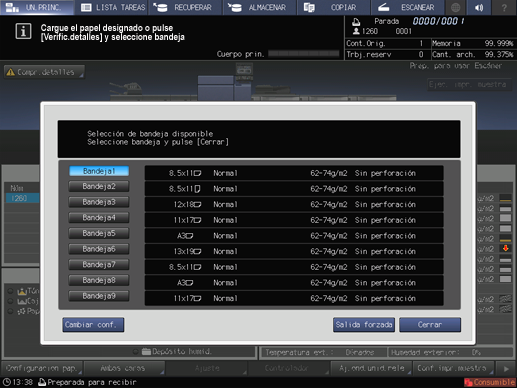Screen dimensions: 517x388
Task: Click the information icon beside the message
Action: coord(23,32)
